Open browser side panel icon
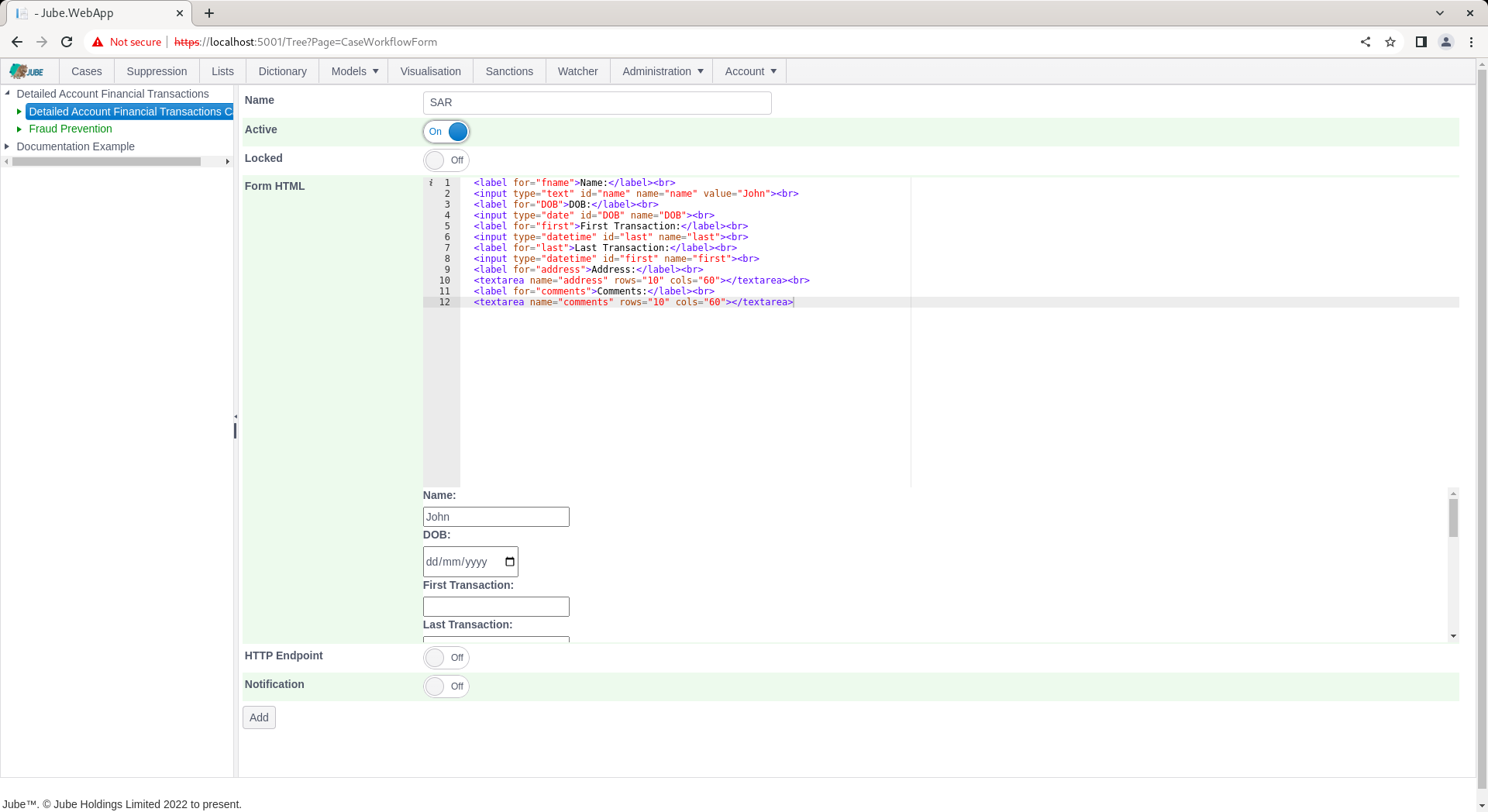Image resolution: width=1488 pixels, height=812 pixels. point(1421,42)
